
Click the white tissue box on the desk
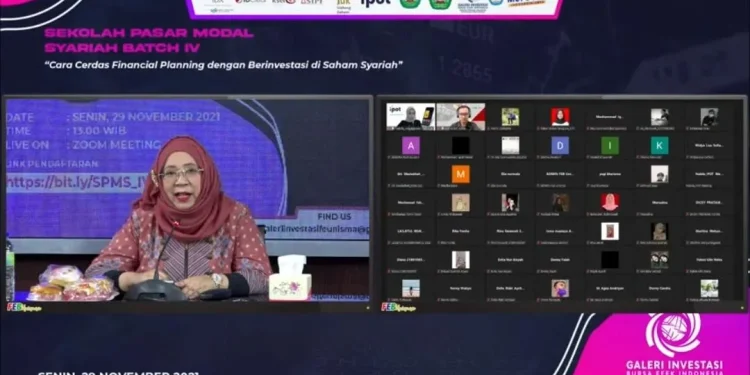coord(290,278)
